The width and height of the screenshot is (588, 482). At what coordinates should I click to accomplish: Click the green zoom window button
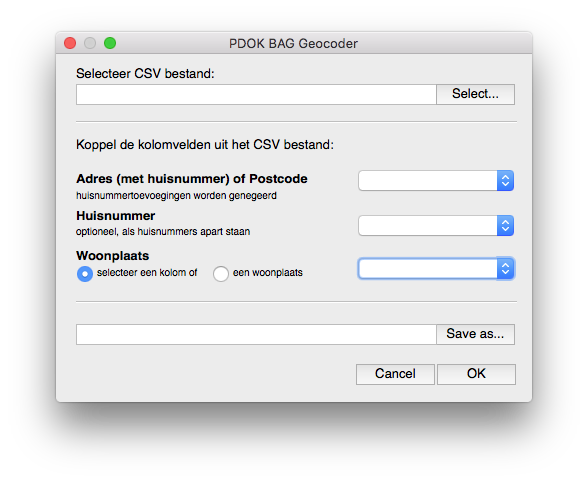click(x=110, y=43)
